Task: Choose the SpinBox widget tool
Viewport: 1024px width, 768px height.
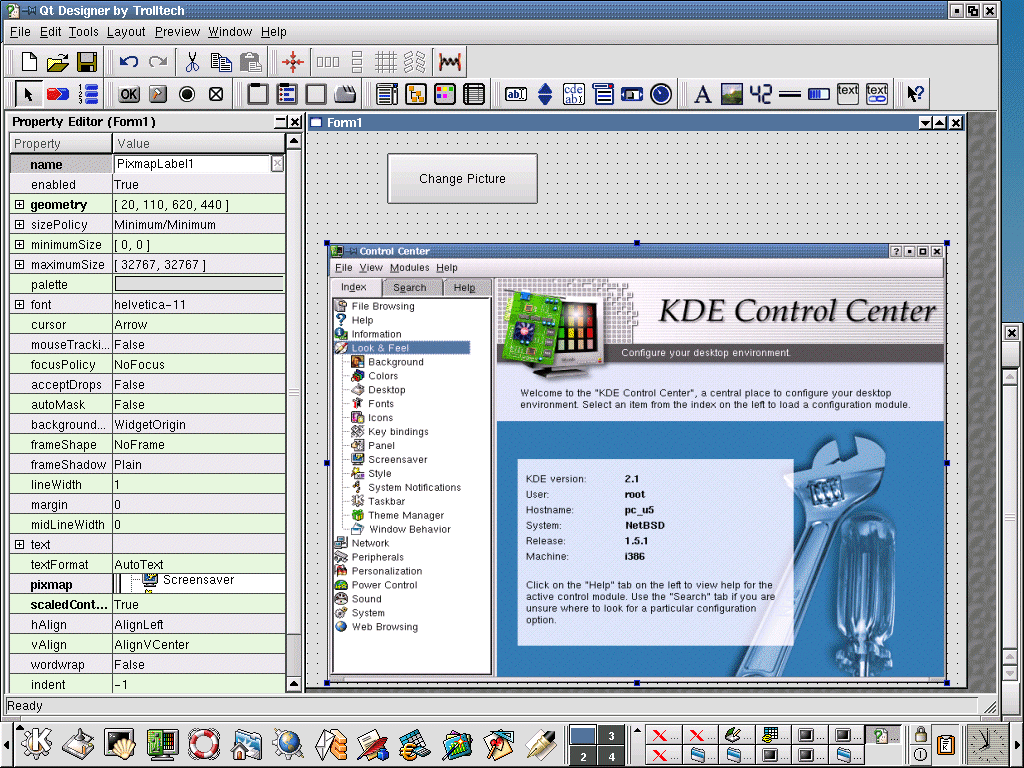Action: (545, 94)
